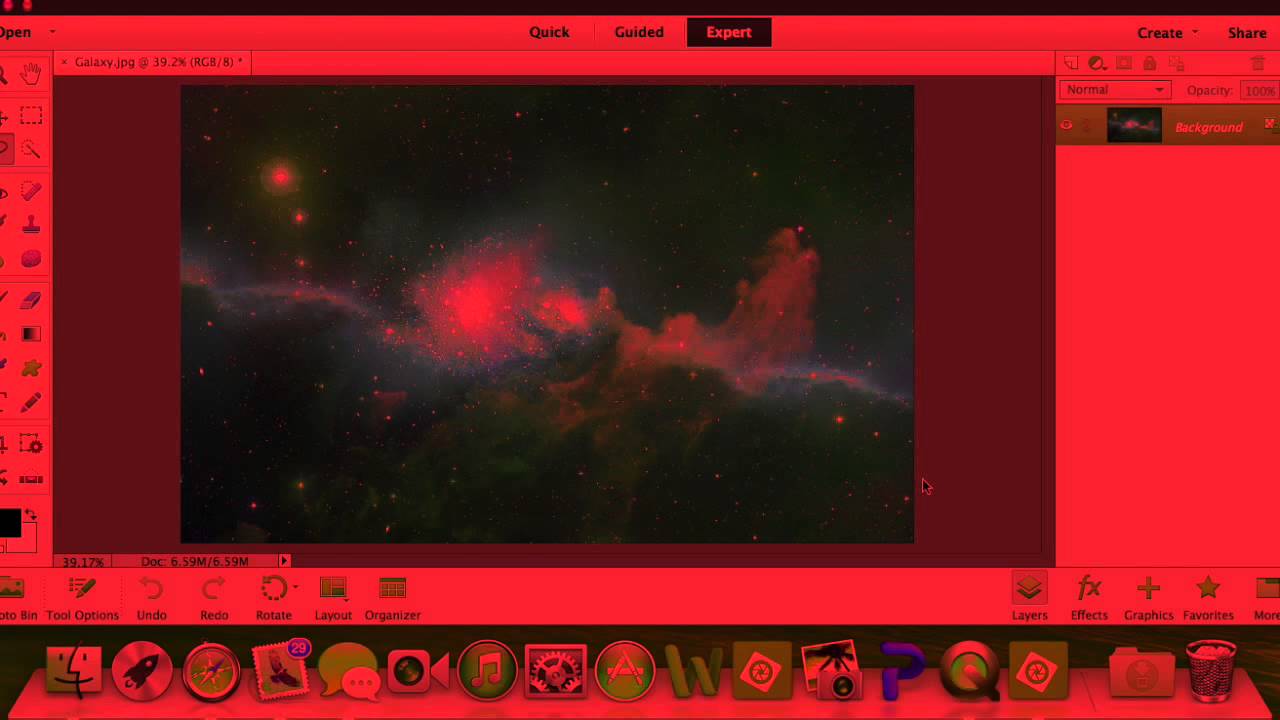Click the foreground black color swatch
The width and height of the screenshot is (1280, 720).
click(x=8, y=523)
